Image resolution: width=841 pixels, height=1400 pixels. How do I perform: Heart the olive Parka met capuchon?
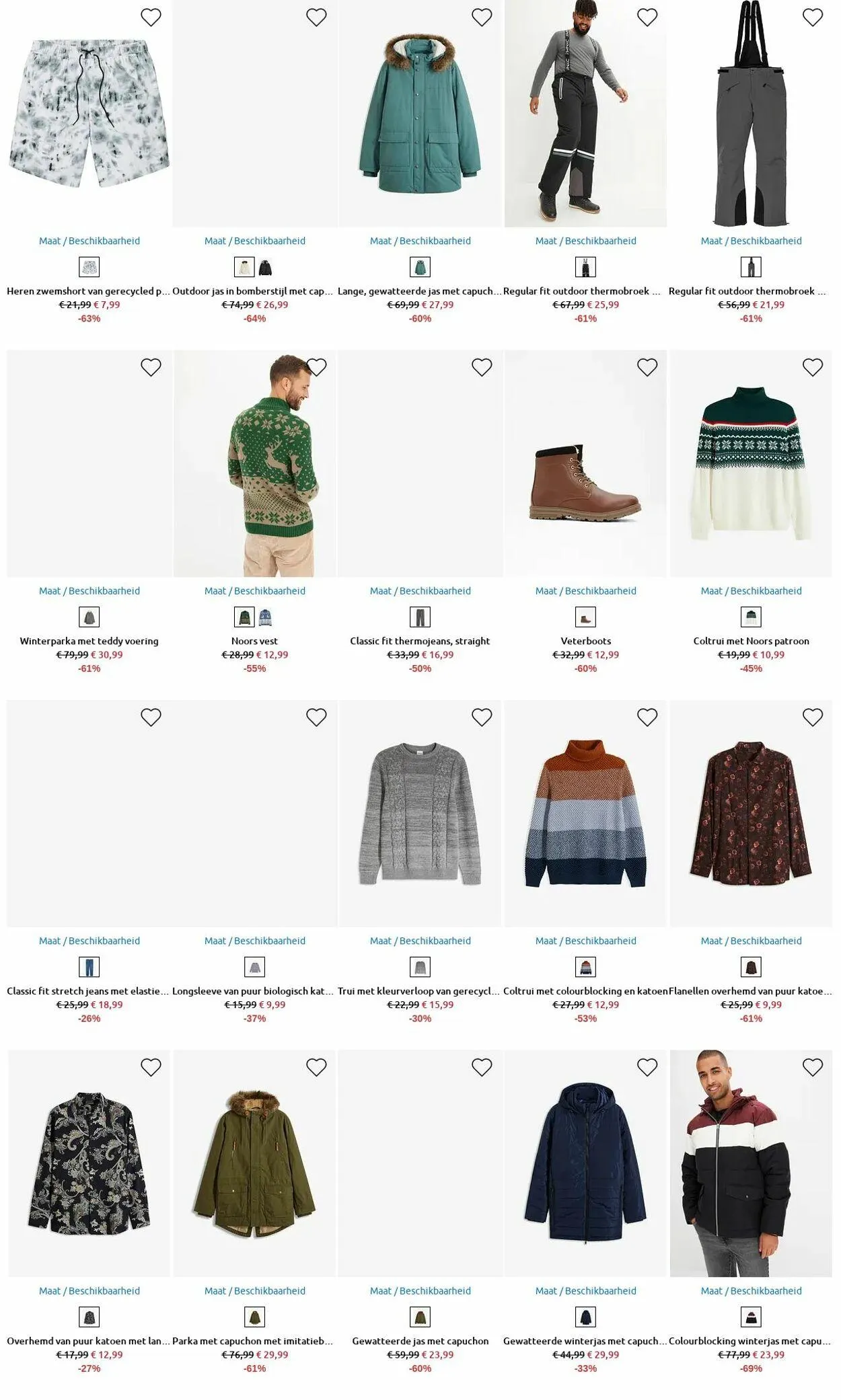click(316, 1067)
